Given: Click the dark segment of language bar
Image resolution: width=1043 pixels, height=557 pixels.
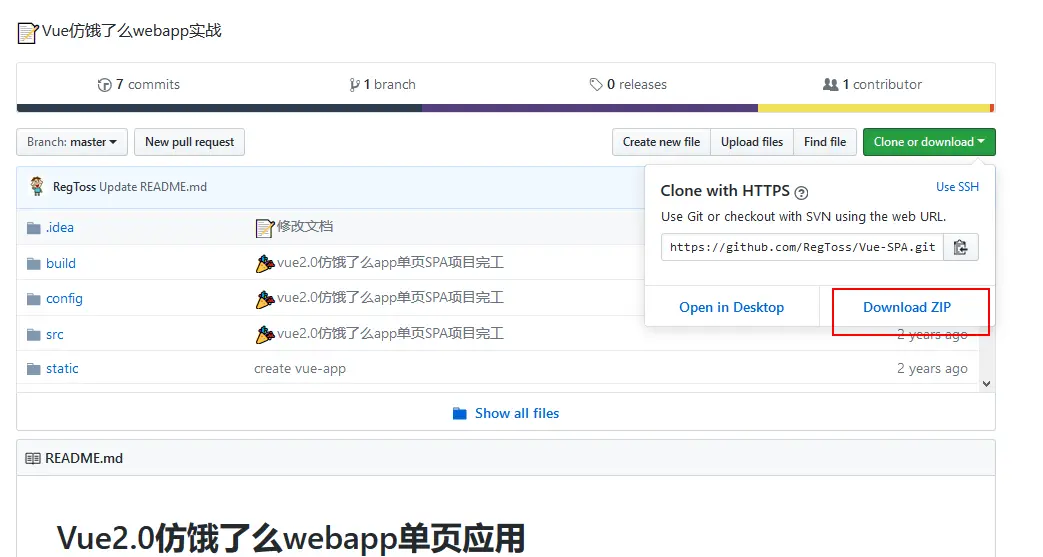Looking at the screenshot, I should tap(220, 108).
